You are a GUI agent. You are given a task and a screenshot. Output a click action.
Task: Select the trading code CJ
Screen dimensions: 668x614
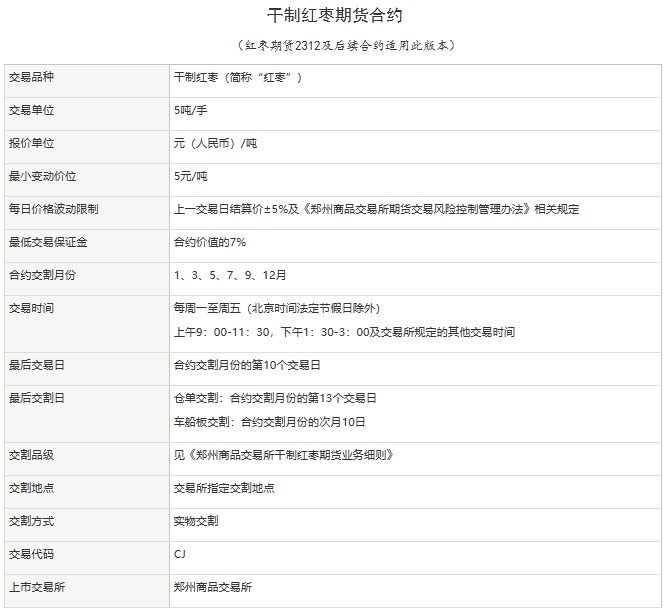tap(180, 554)
